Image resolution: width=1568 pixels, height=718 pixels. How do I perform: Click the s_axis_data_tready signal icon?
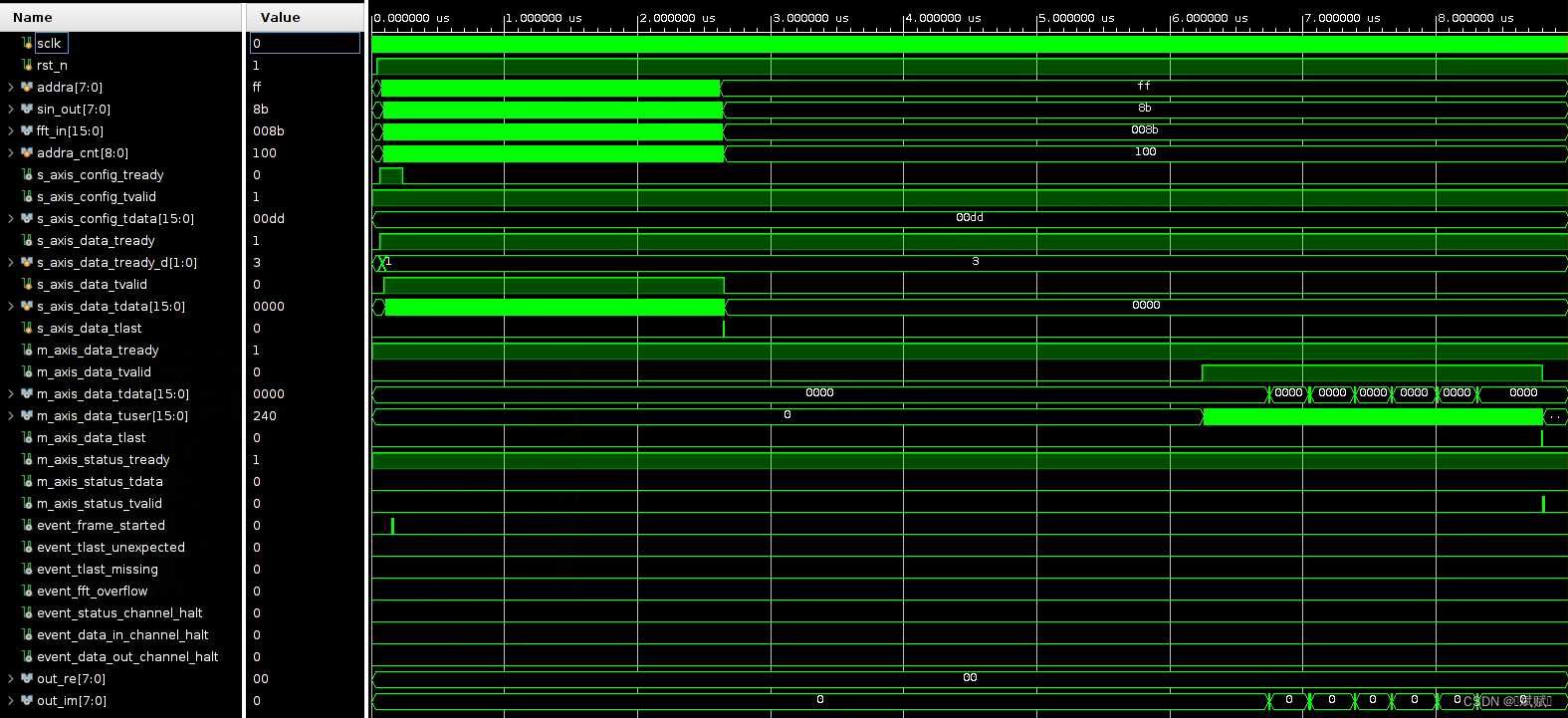click(28, 240)
